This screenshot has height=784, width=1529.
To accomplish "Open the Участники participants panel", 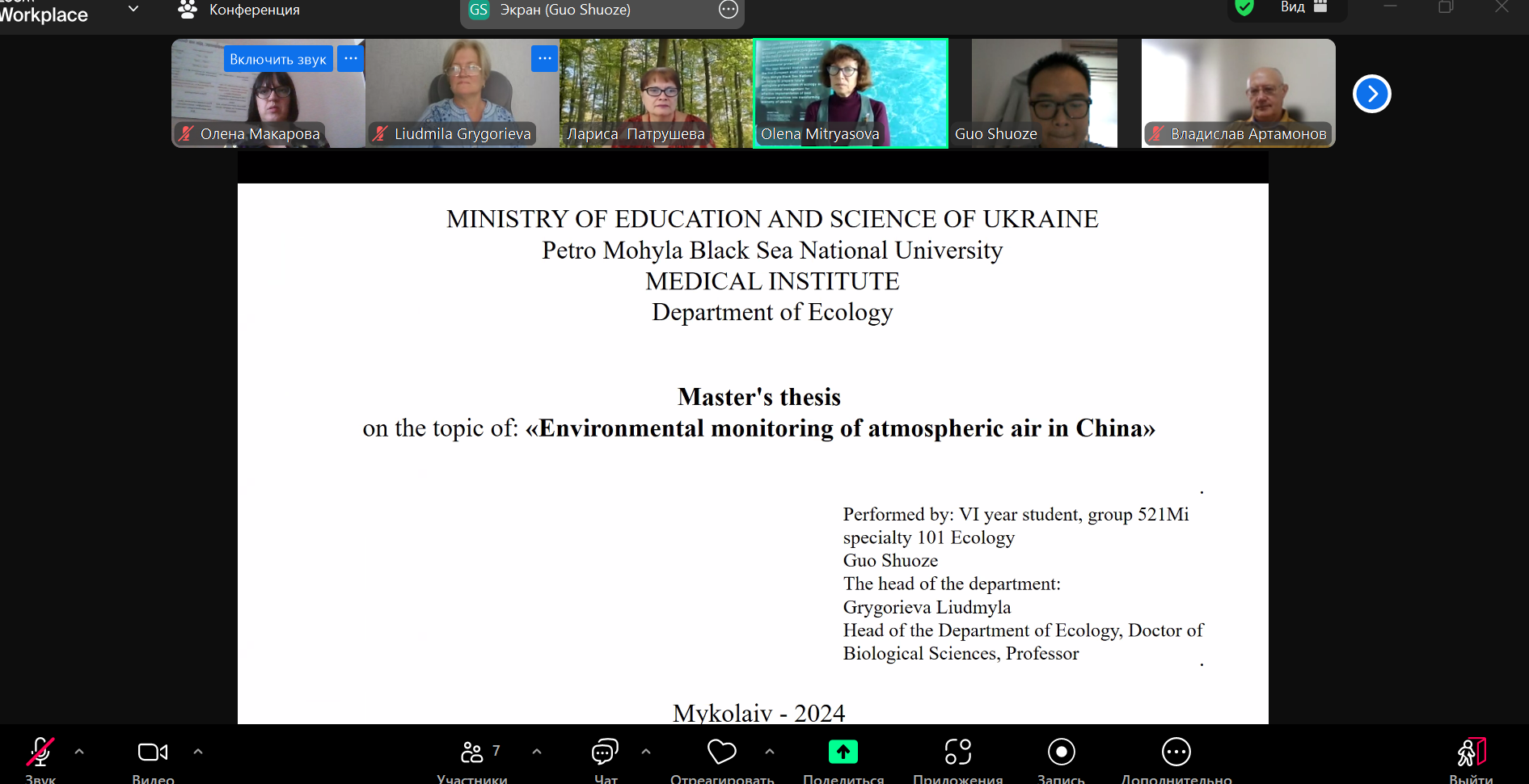I will tap(472, 752).
